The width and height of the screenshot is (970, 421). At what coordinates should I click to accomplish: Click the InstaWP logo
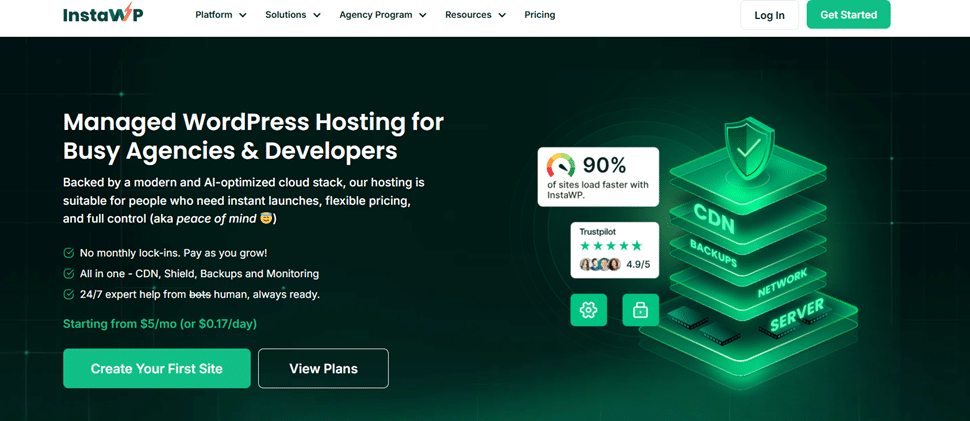103,14
